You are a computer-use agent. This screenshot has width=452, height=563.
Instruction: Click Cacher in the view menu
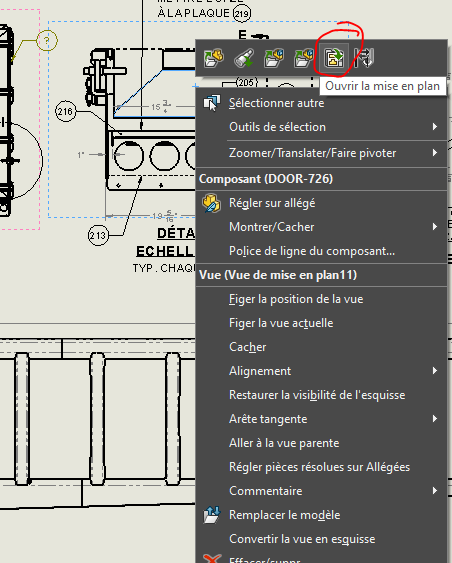(248, 347)
